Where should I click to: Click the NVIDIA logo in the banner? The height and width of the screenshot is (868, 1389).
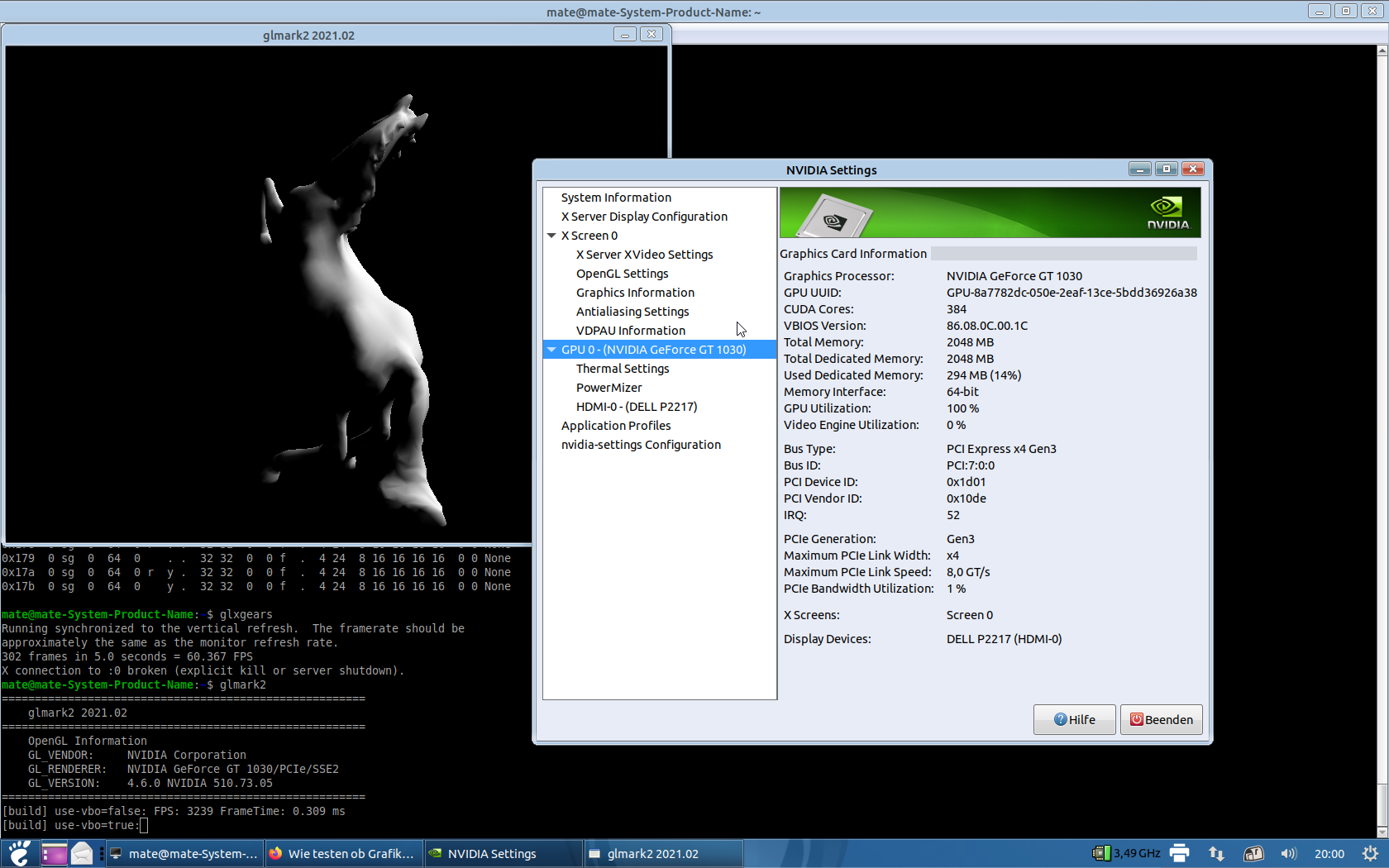pos(1167,212)
